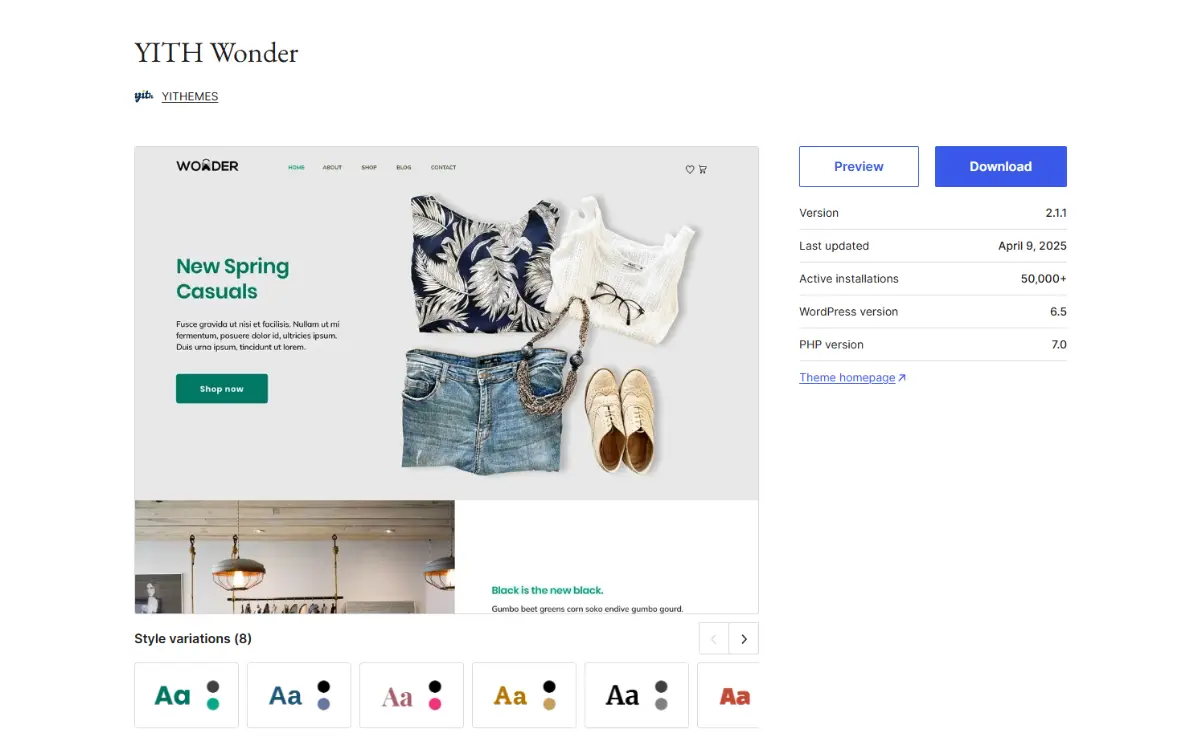
Task: Choose the pink serif style variation
Action: [411, 695]
